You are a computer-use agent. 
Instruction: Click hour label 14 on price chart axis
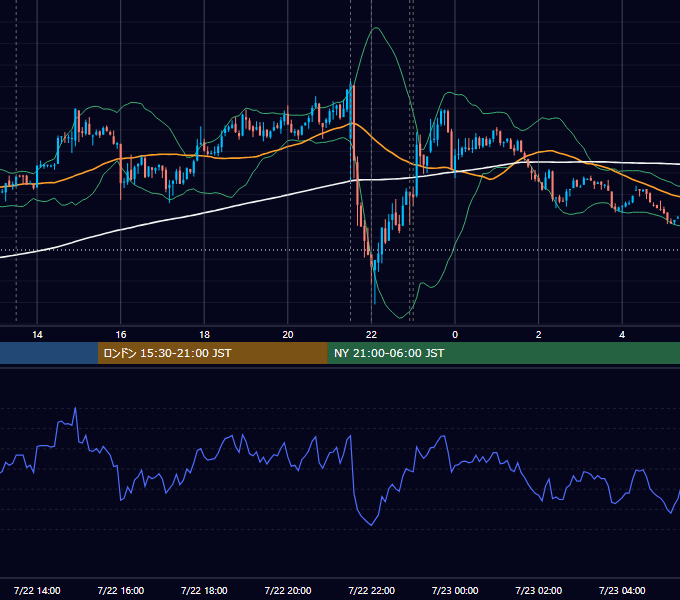(x=37, y=335)
